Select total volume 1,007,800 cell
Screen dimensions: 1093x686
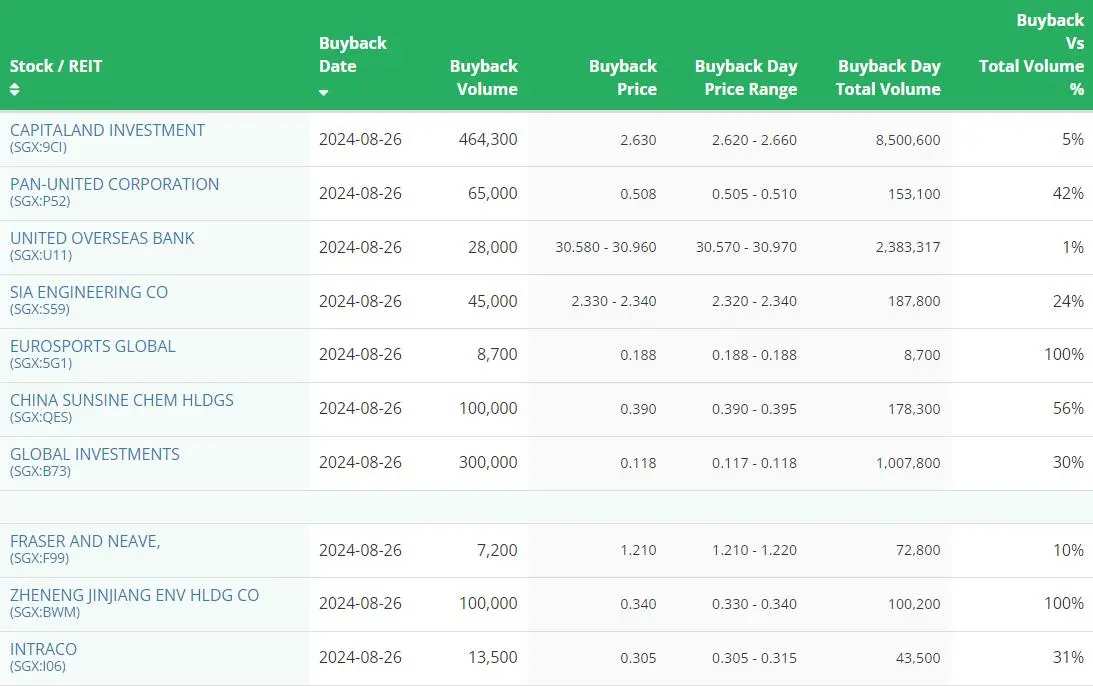(908, 463)
